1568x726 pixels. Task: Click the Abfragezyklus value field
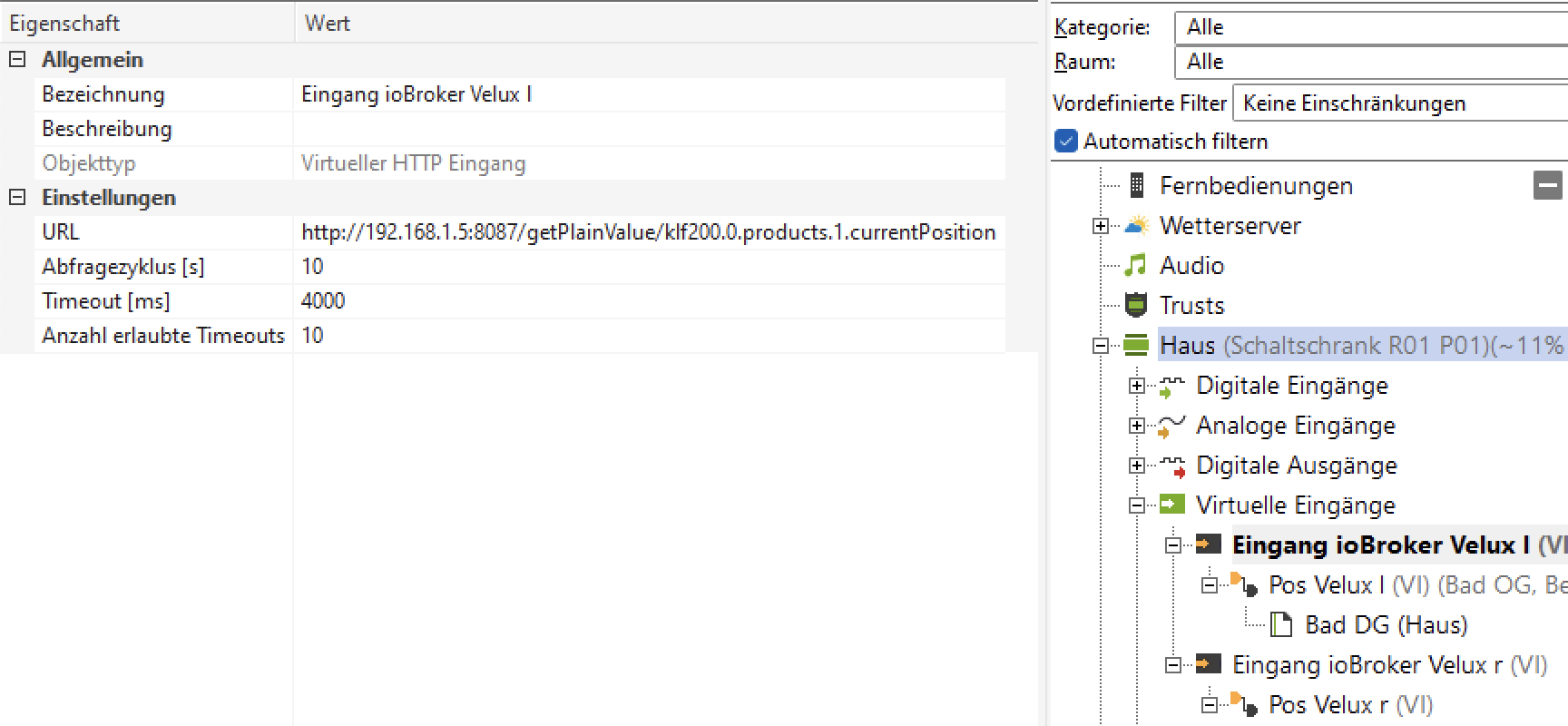[x=648, y=267]
